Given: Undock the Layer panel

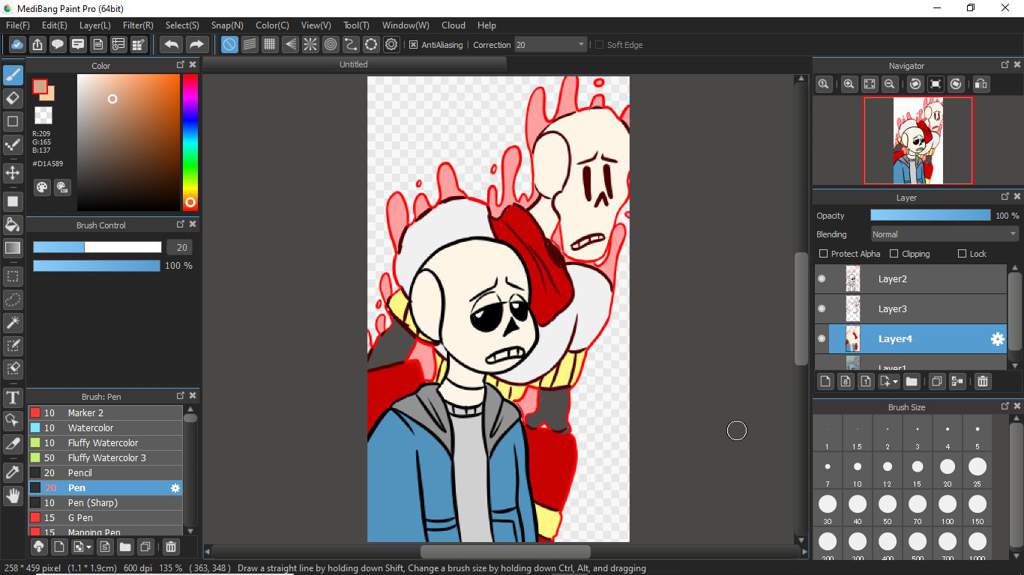Looking at the screenshot, I should pos(1004,197).
